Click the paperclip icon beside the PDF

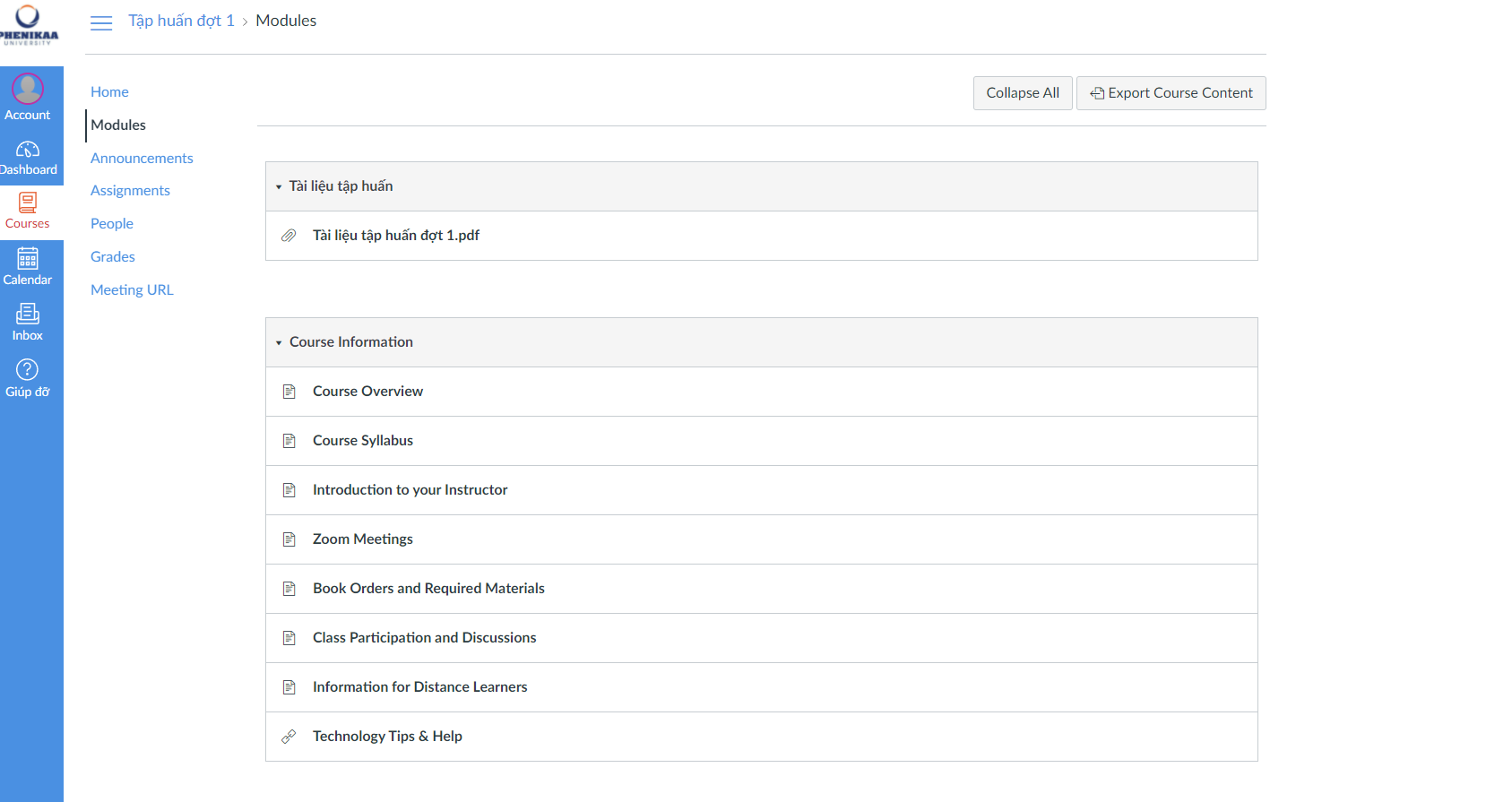point(289,236)
